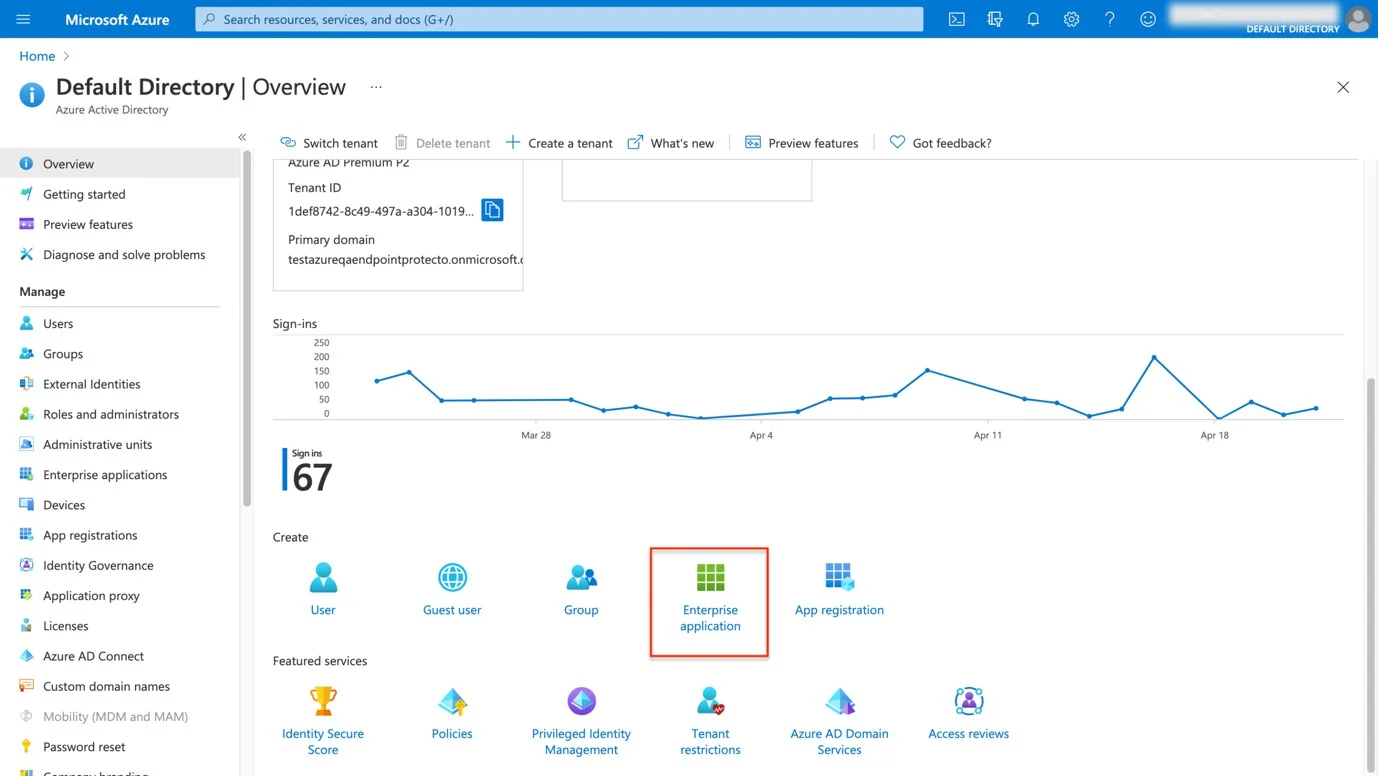Close the Default Directory blade
1378x776 pixels.
pyautogui.click(x=1343, y=88)
